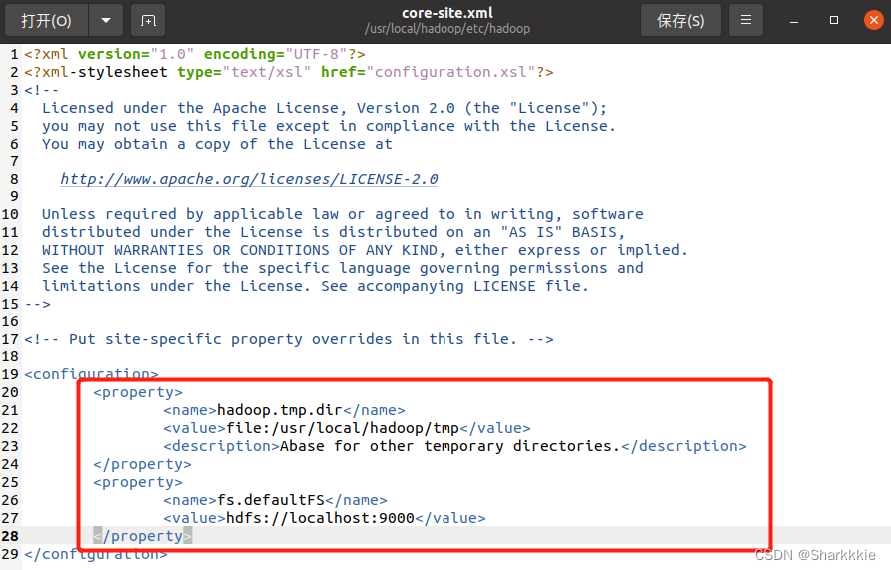Click 'limitations under the License' line
Image resolution: width=891 pixels, height=570 pixels.
[315, 286]
